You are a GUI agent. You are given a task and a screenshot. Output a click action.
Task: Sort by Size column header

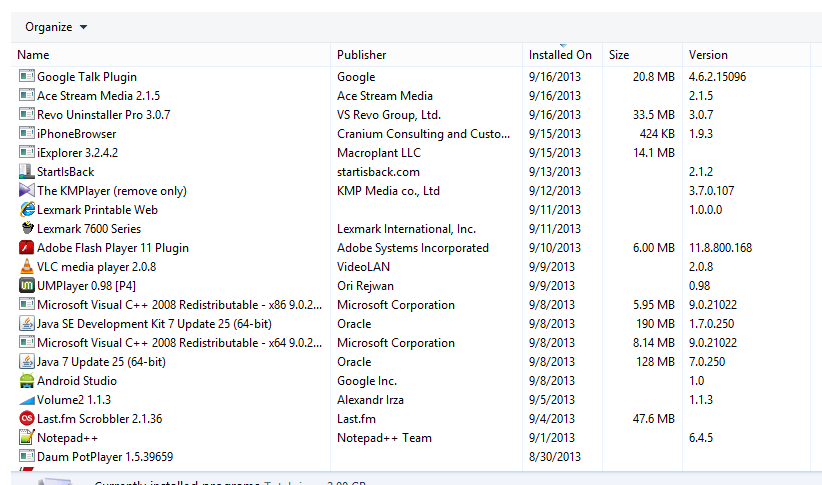[x=642, y=55]
